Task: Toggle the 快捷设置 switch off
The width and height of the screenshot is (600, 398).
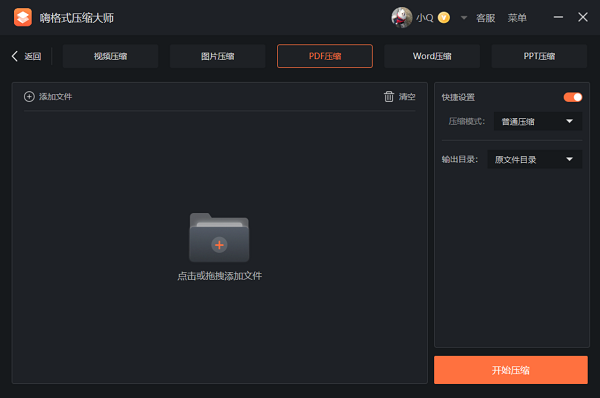Action: tap(573, 97)
